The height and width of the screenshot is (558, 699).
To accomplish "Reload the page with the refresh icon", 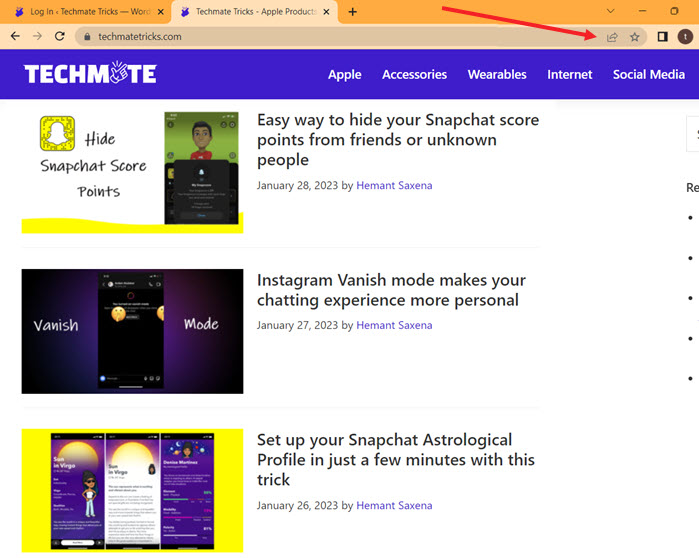I will [x=60, y=37].
